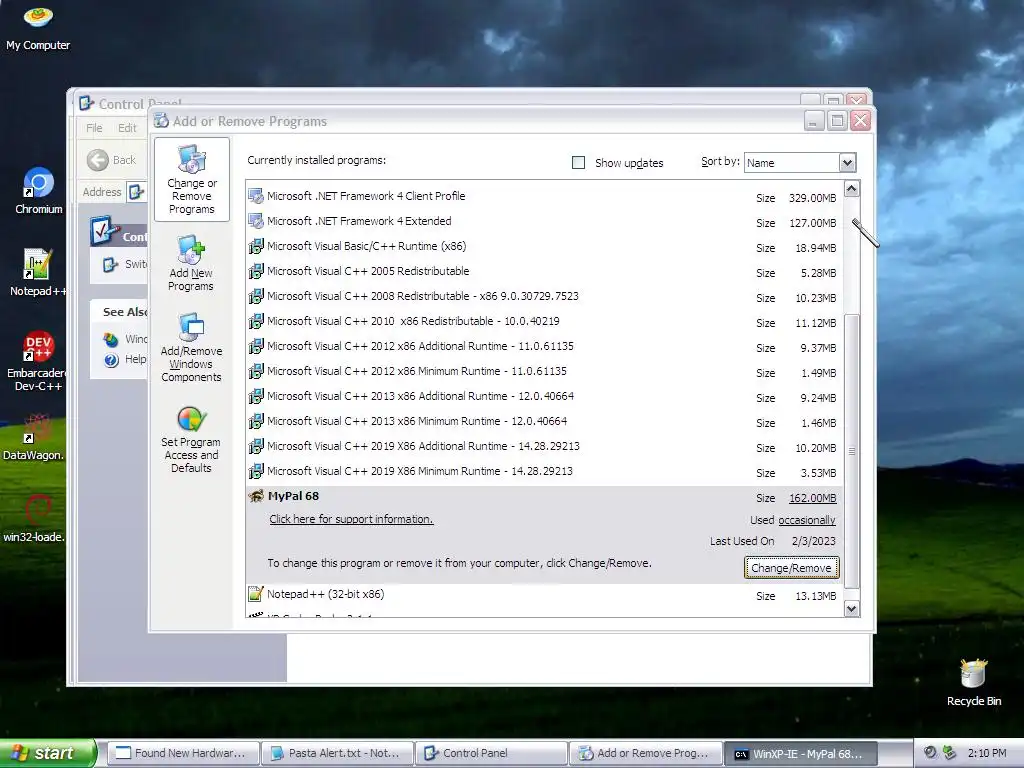
Task: Click the 2:10 PM system clock
Action: point(987,753)
